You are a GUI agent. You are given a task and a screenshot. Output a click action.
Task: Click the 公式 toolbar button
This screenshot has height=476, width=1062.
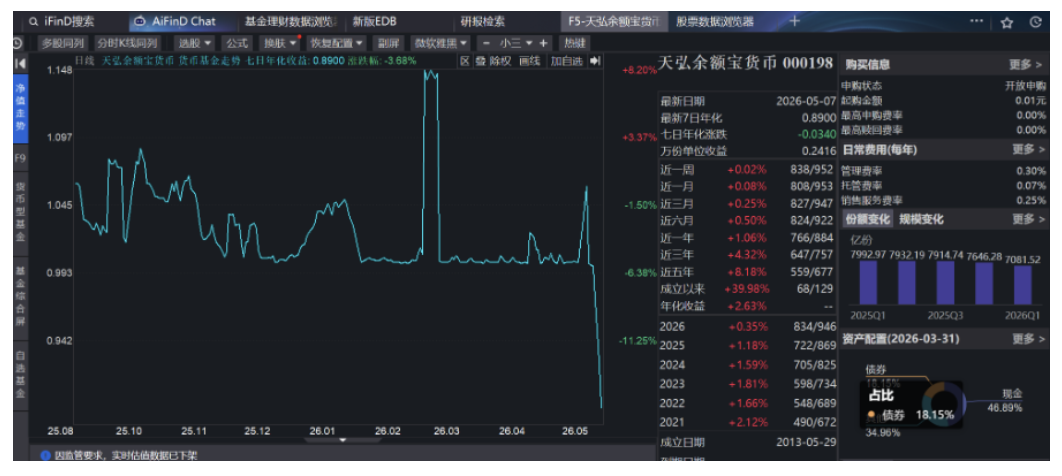(236, 43)
